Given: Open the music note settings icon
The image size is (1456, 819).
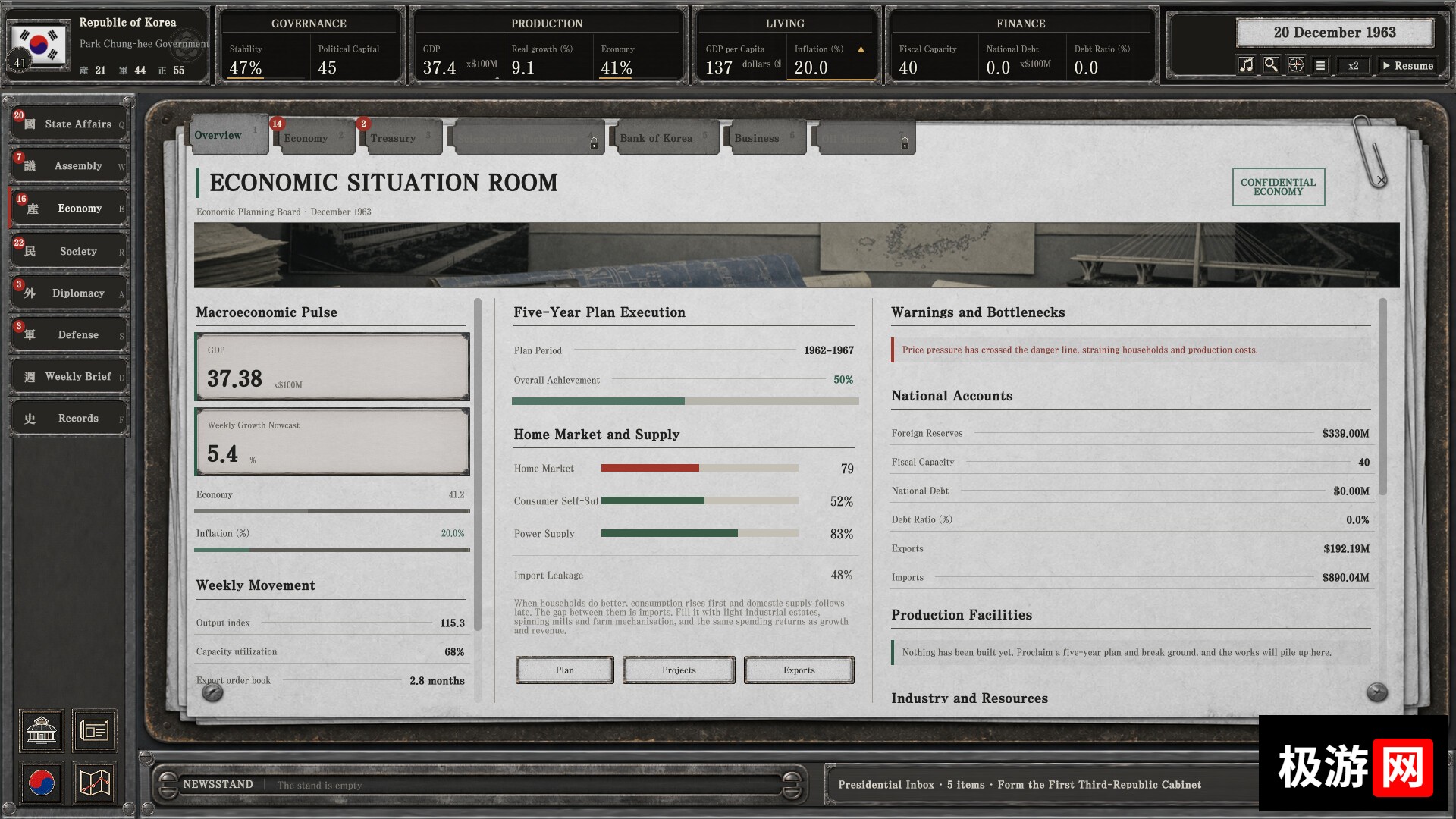Looking at the screenshot, I should click(x=1246, y=65).
